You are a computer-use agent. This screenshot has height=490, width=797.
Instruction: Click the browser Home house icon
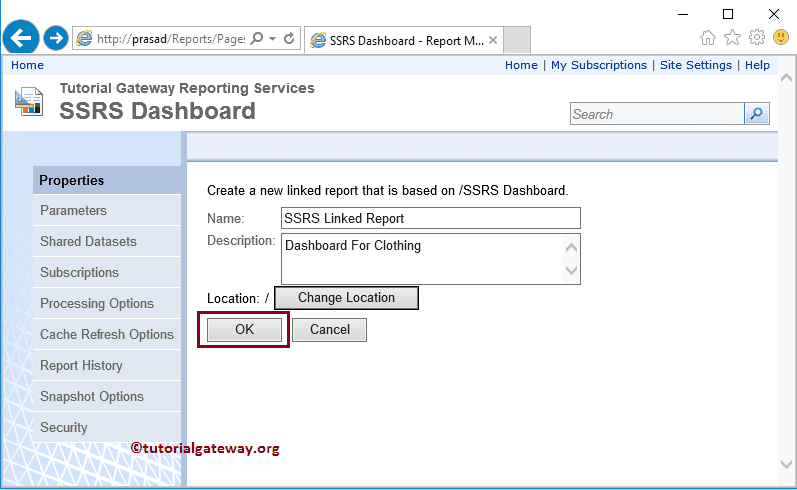[x=708, y=38]
